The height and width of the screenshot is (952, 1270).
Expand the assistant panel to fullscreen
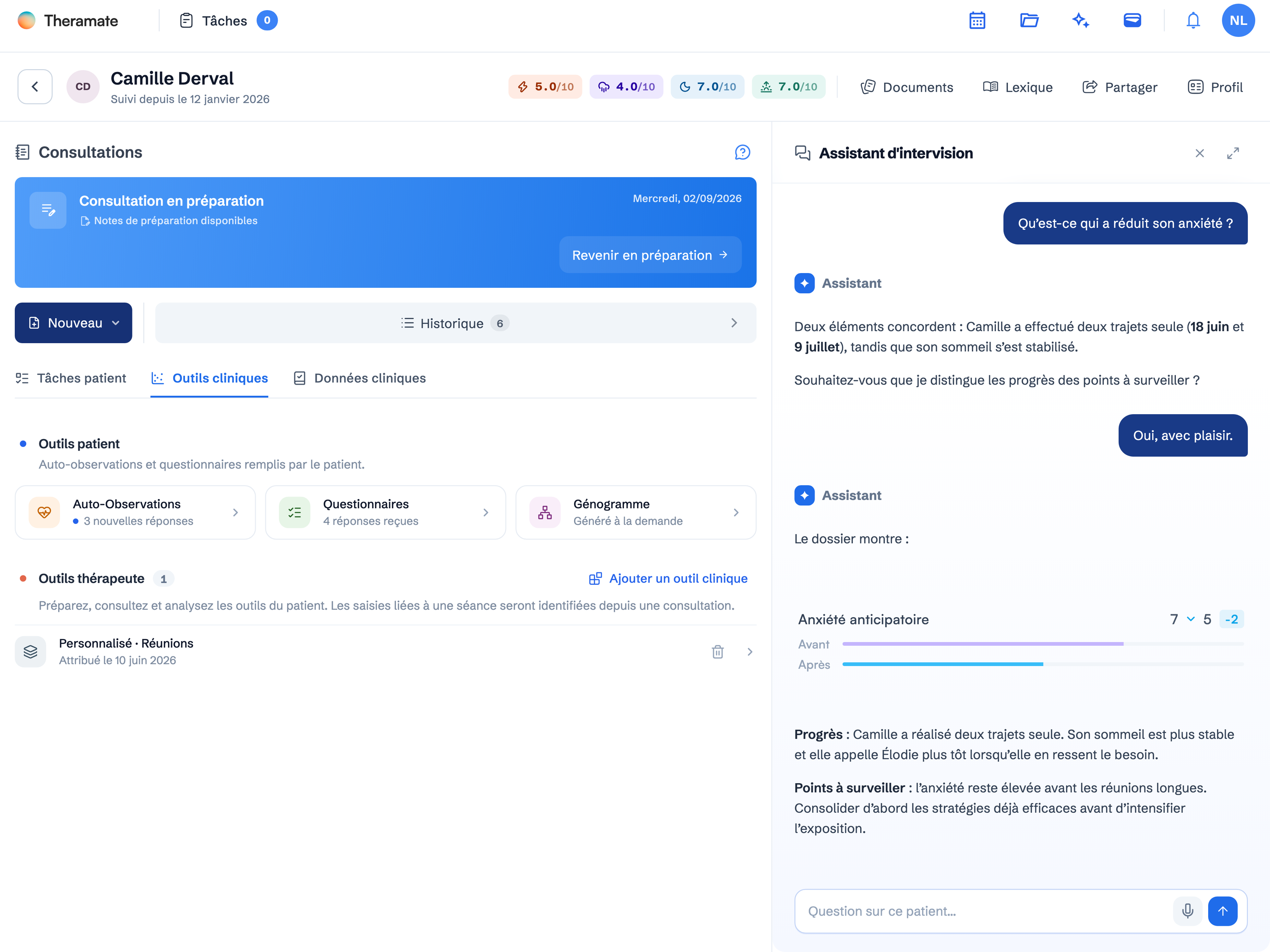[1233, 153]
